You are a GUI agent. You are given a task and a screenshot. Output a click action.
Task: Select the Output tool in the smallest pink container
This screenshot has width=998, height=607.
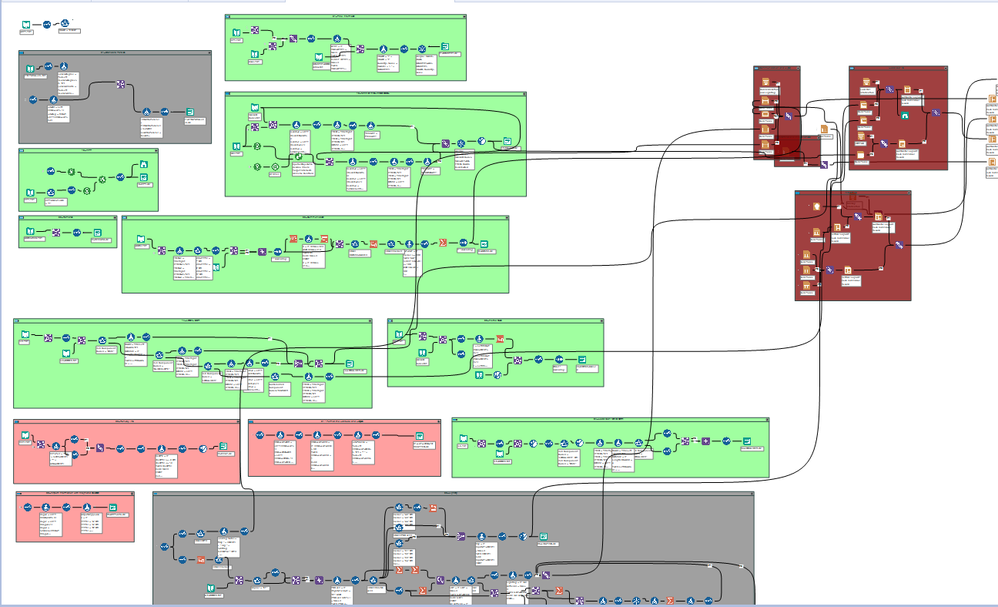coord(113,507)
